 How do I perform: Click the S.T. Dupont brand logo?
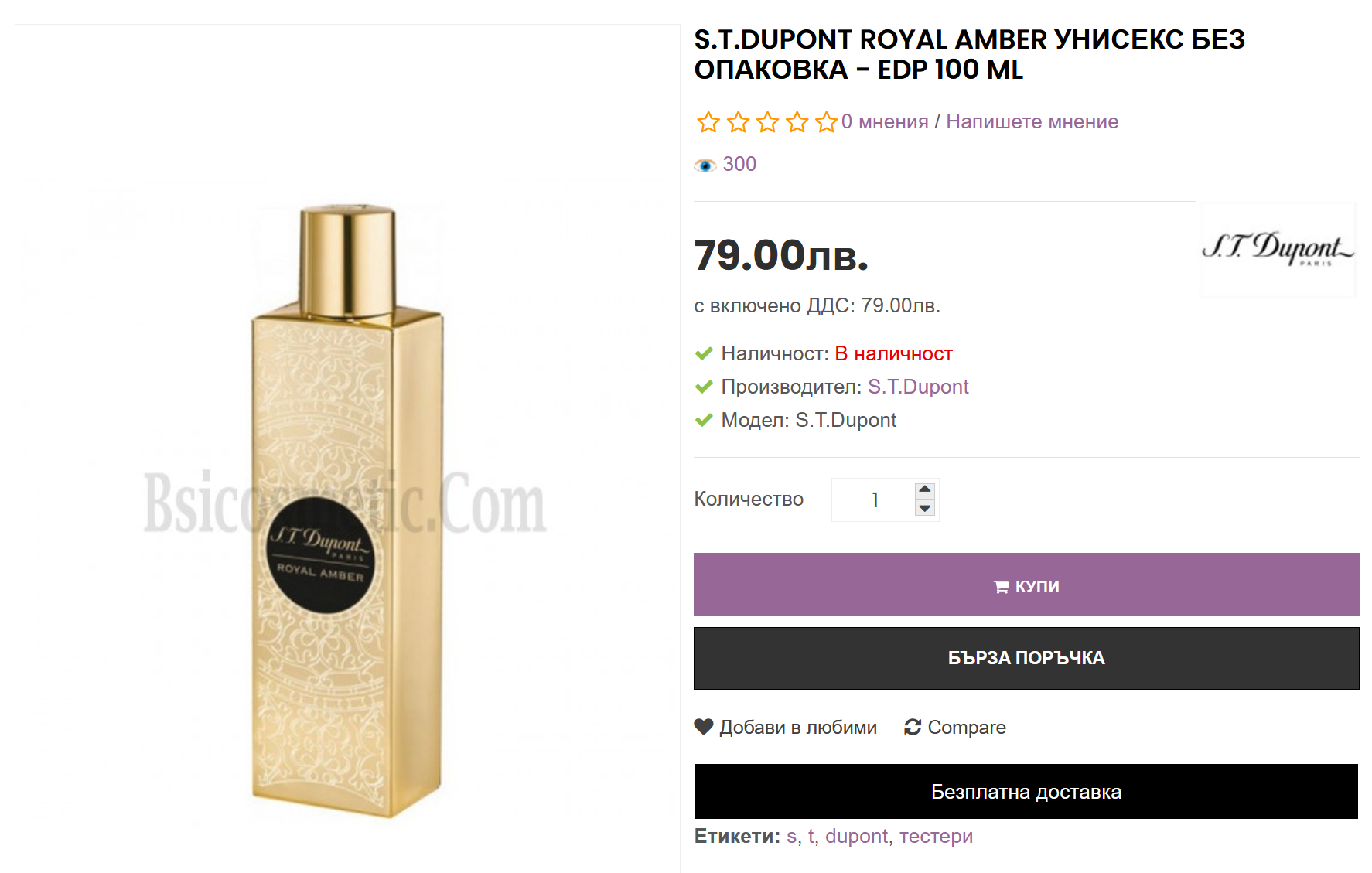[1278, 249]
